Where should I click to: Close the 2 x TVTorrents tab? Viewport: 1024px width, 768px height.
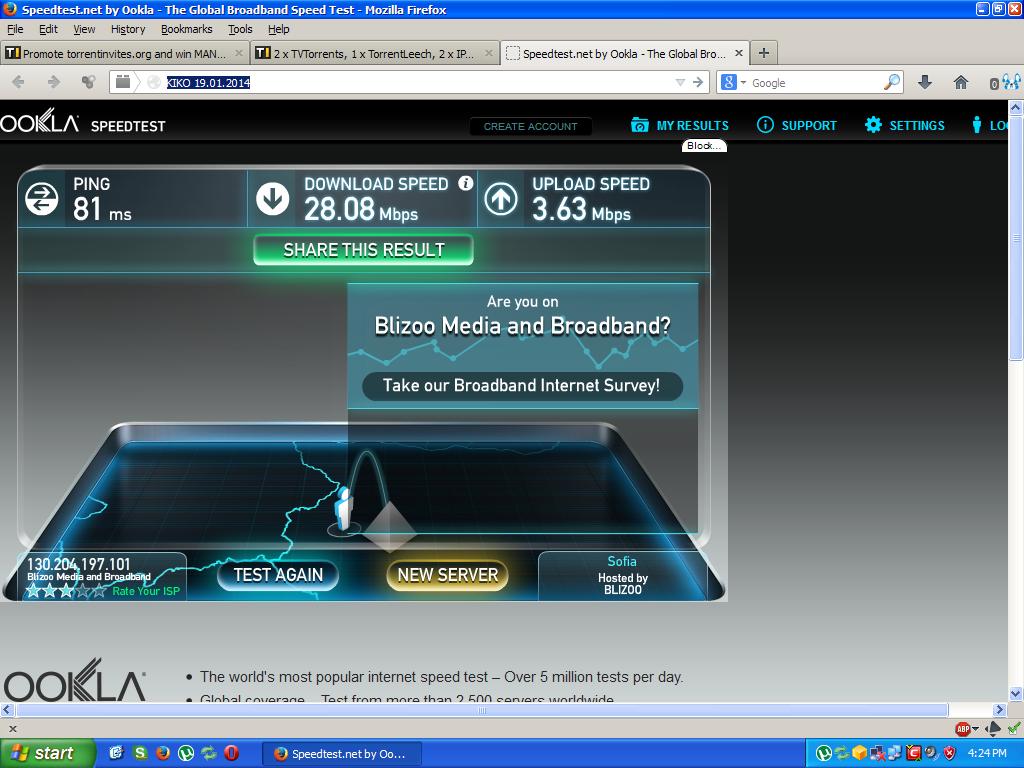488,53
